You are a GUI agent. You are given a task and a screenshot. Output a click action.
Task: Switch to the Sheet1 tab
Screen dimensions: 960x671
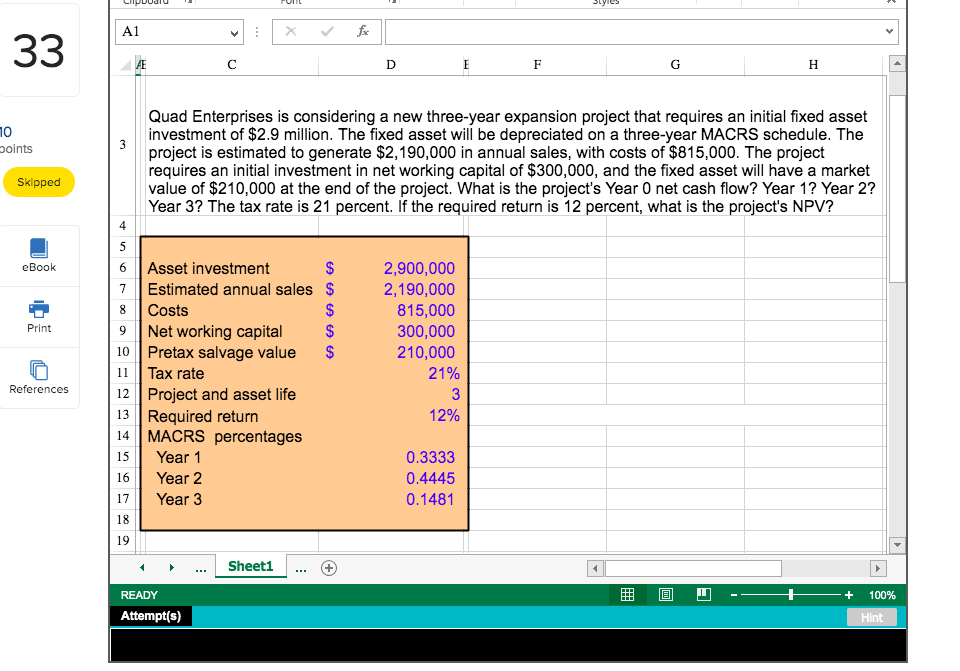click(250, 566)
